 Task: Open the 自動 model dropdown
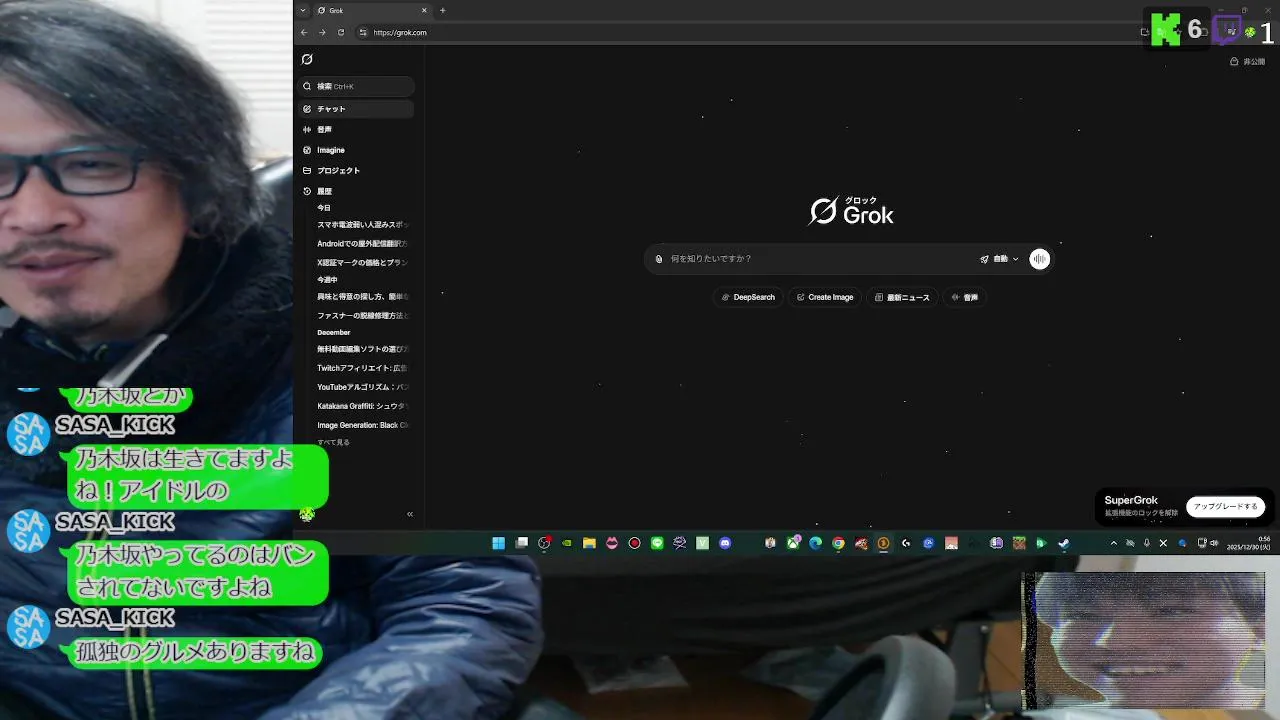pyautogui.click(x=999, y=259)
